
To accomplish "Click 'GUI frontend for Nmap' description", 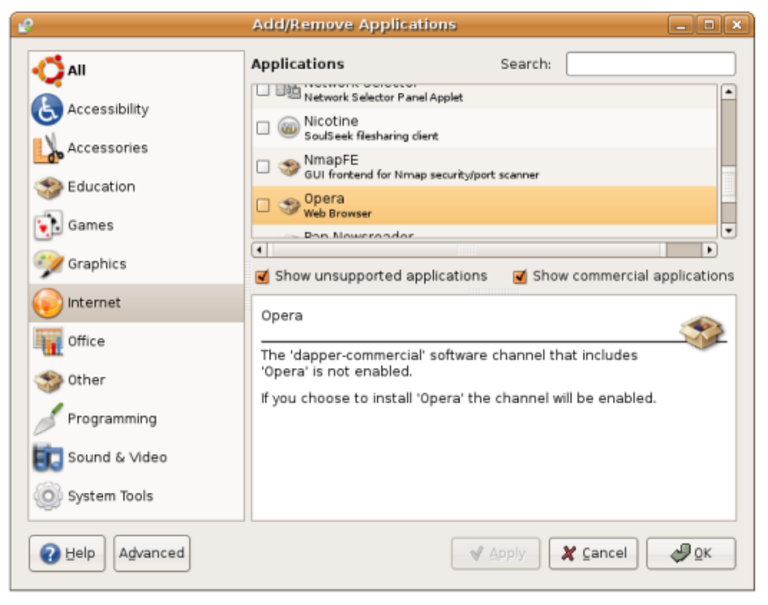I will 421,175.
